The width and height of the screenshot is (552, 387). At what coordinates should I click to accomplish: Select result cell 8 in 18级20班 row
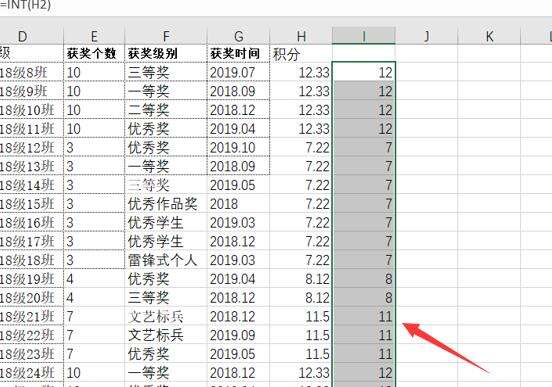pyautogui.click(x=364, y=298)
